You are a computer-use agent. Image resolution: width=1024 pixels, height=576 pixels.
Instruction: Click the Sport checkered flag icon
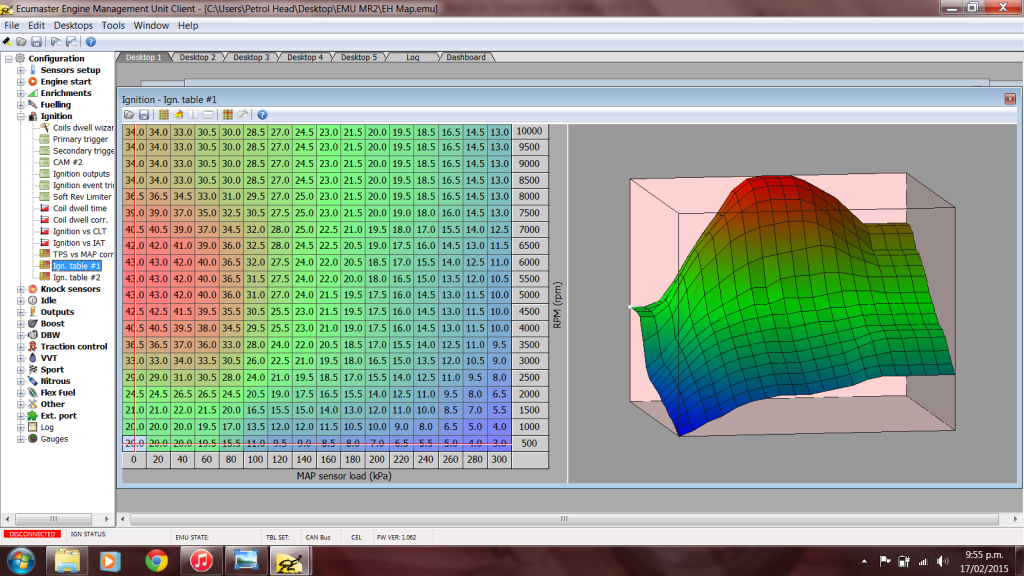[x=33, y=370]
